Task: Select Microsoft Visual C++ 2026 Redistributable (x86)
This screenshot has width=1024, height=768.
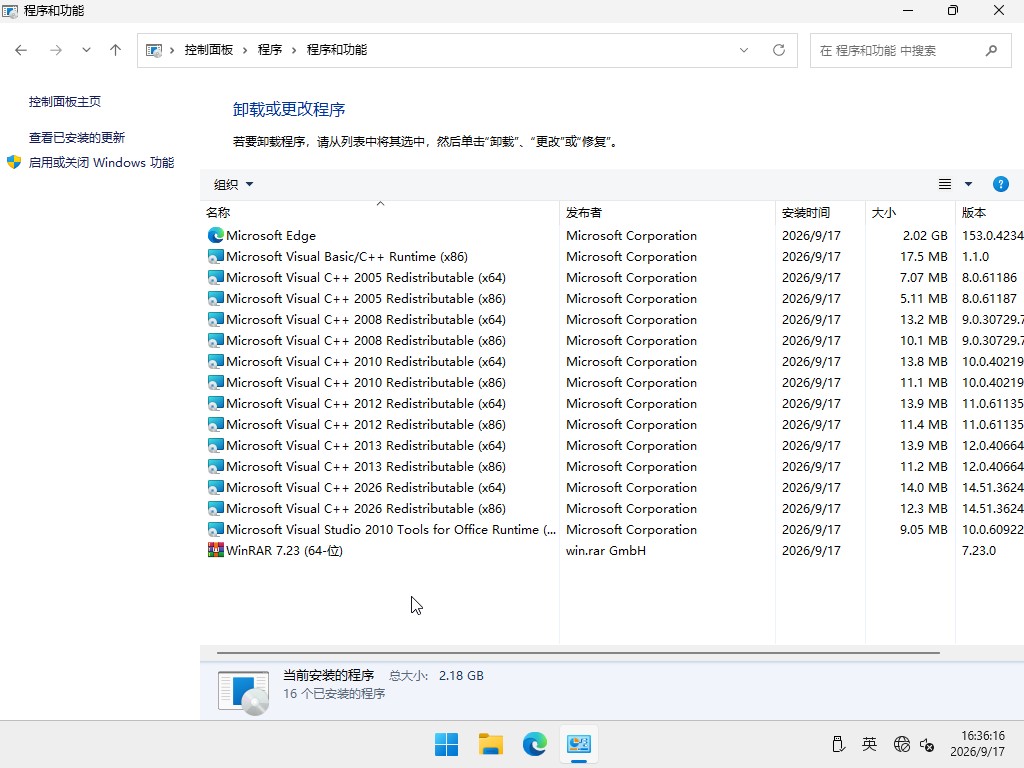Action: point(366,508)
